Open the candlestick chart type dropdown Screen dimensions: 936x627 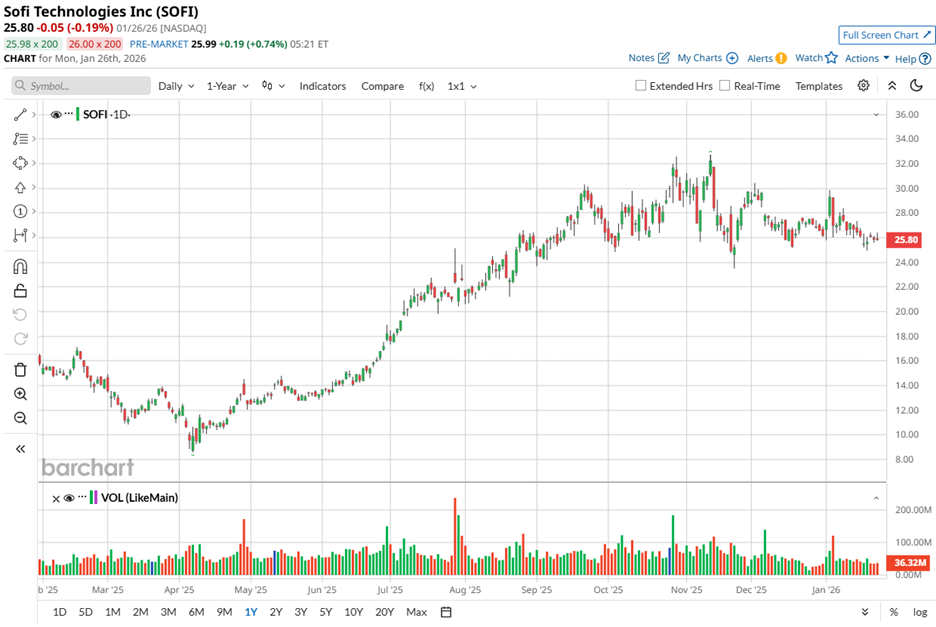pos(273,86)
